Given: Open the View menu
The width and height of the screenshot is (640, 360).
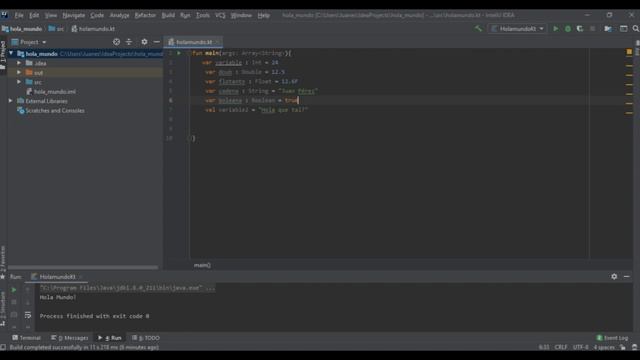Looking at the screenshot, I should 51,15.
